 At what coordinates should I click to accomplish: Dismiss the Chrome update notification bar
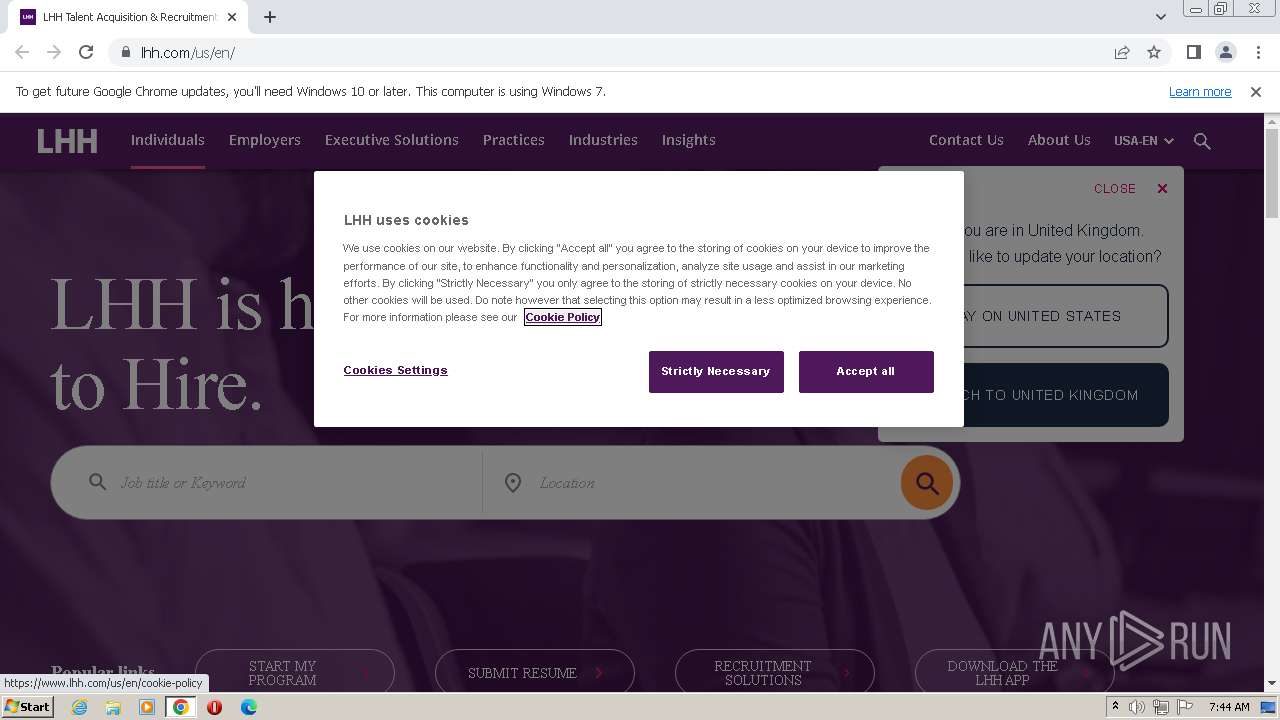tap(1256, 92)
